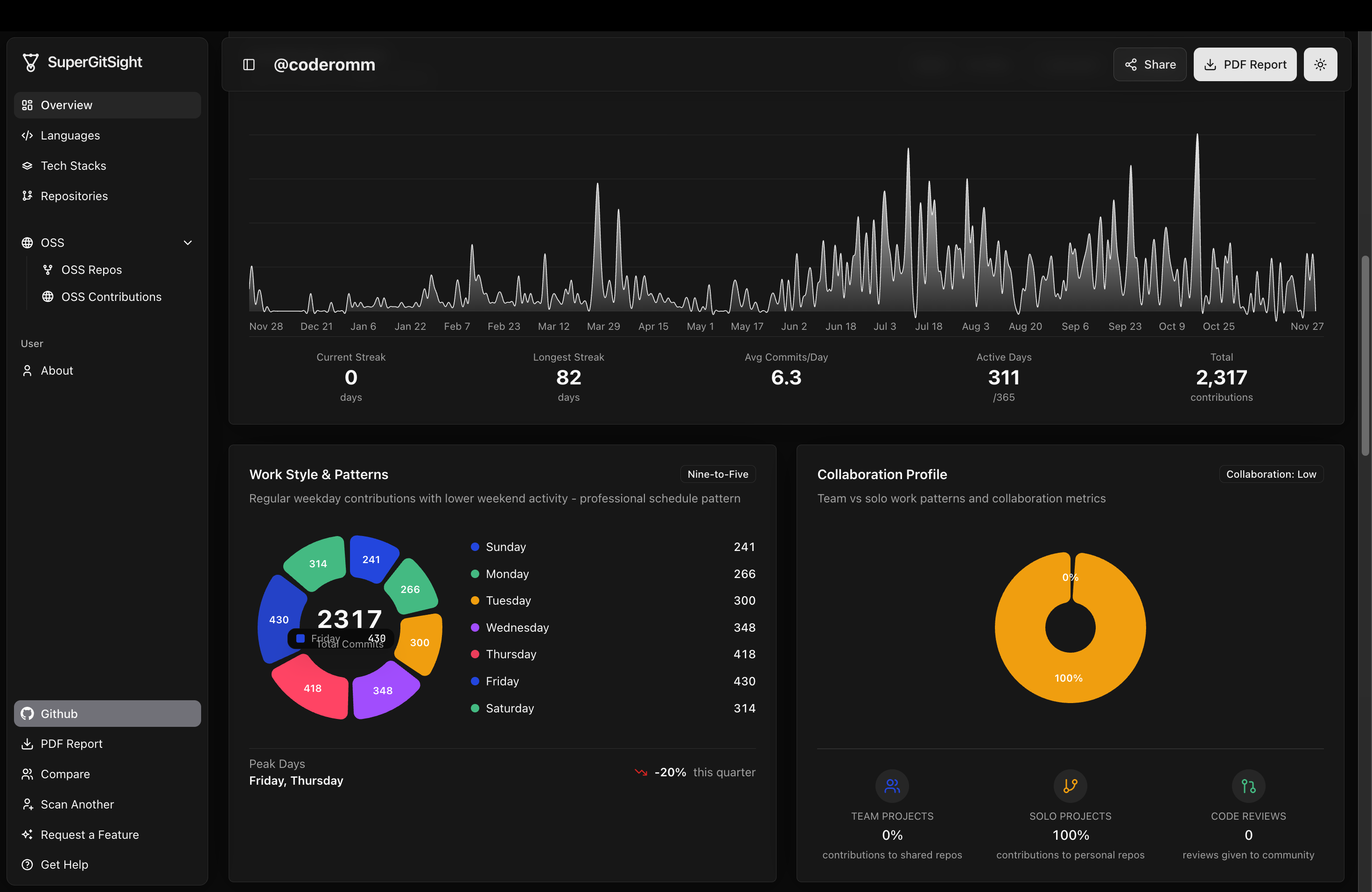Screen dimensions: 1372x892
Task: Click Scan Another user option
Action: pos(77,804)
